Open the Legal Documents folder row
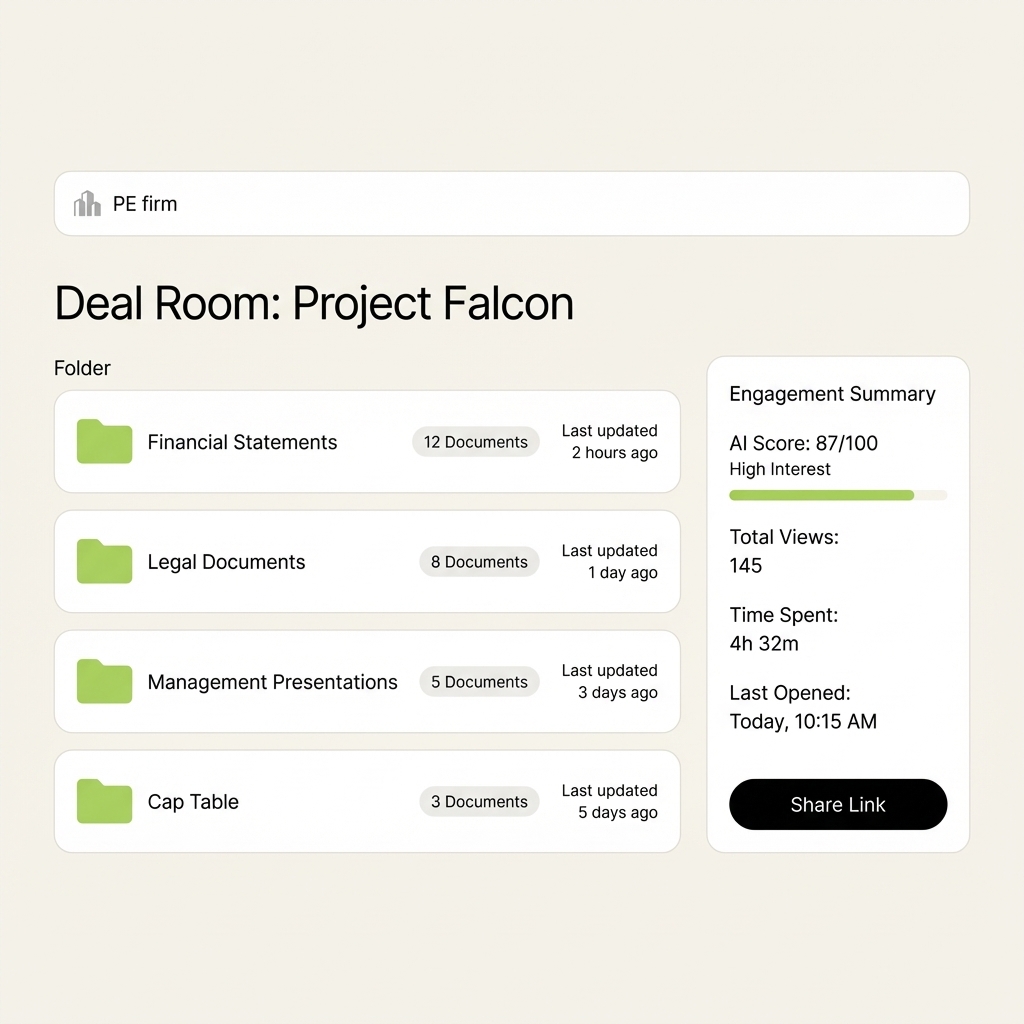The width and height of the screenshot is (1024, 1024). (367, 561)
